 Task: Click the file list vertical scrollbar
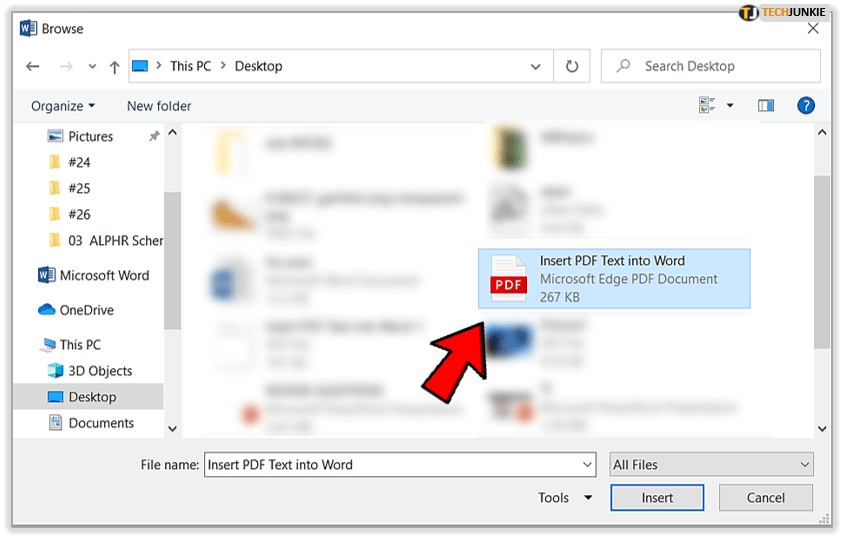tap(822, 260)
